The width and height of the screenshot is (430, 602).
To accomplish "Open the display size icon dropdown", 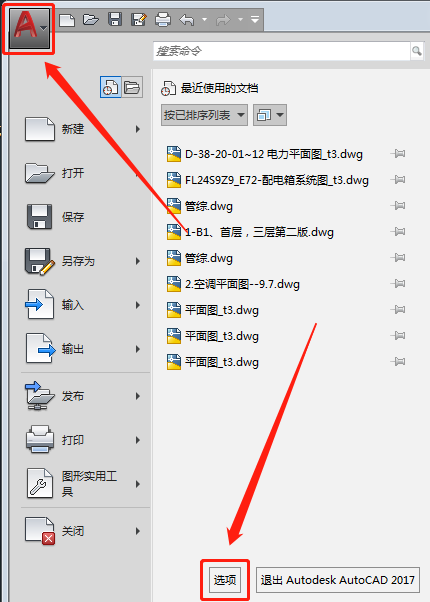I will pos(270,115).
